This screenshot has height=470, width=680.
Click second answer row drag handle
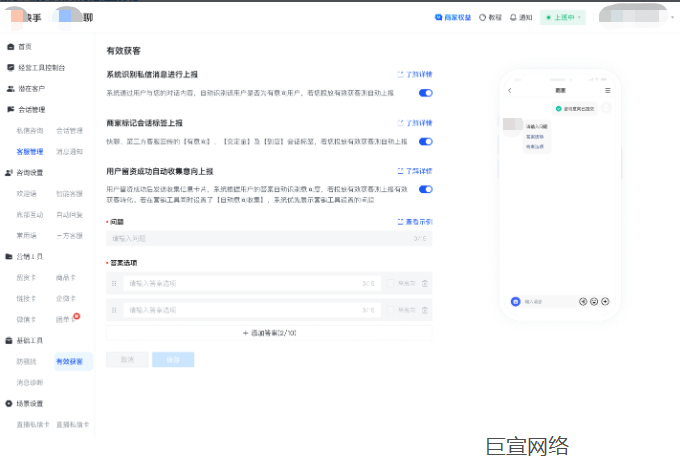coord(114,310)
